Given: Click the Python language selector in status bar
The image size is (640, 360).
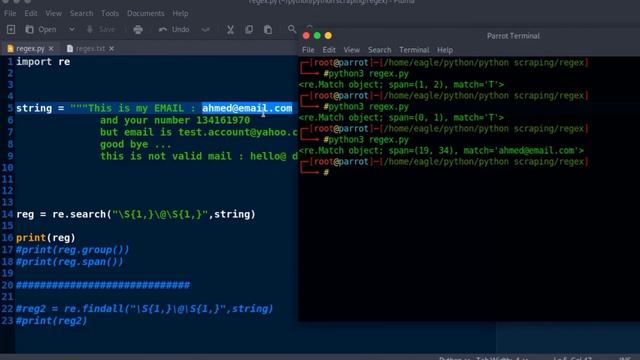Looking at the screenshot, I should pyautogui.click(x=454, y=358).
